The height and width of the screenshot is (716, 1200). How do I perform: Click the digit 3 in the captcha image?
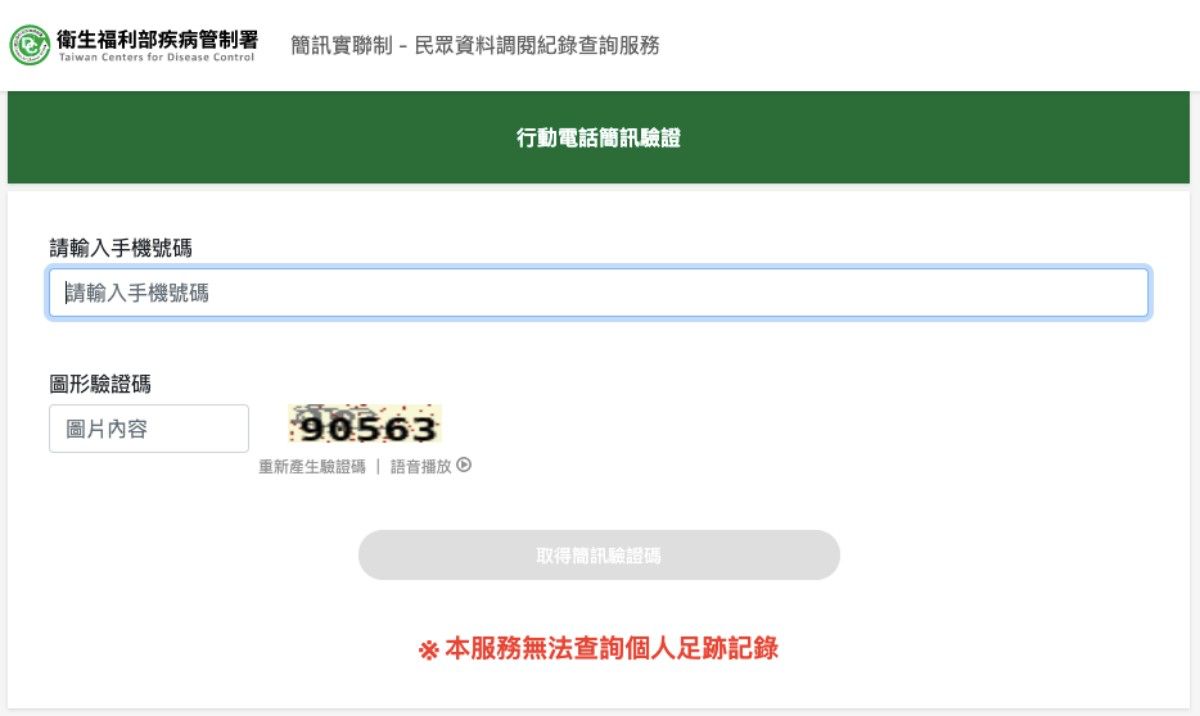pos(424,430)
